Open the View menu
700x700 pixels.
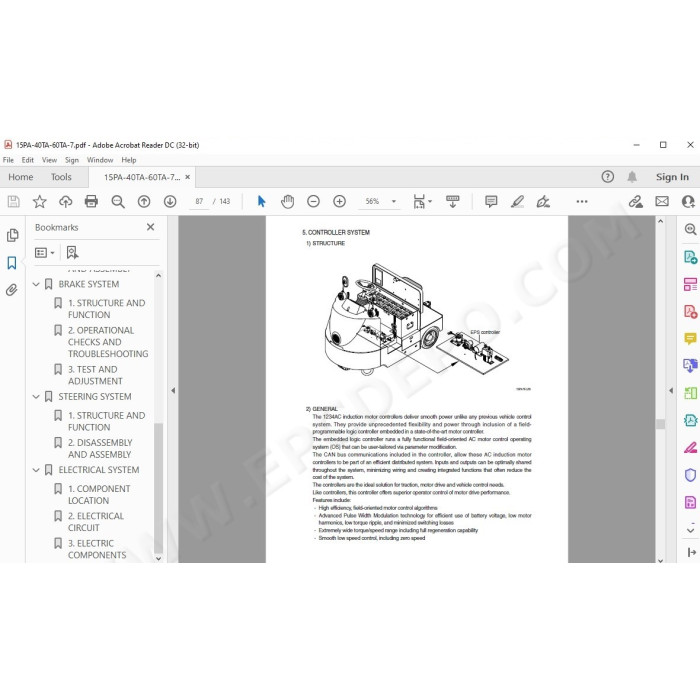tap(49, 160)
